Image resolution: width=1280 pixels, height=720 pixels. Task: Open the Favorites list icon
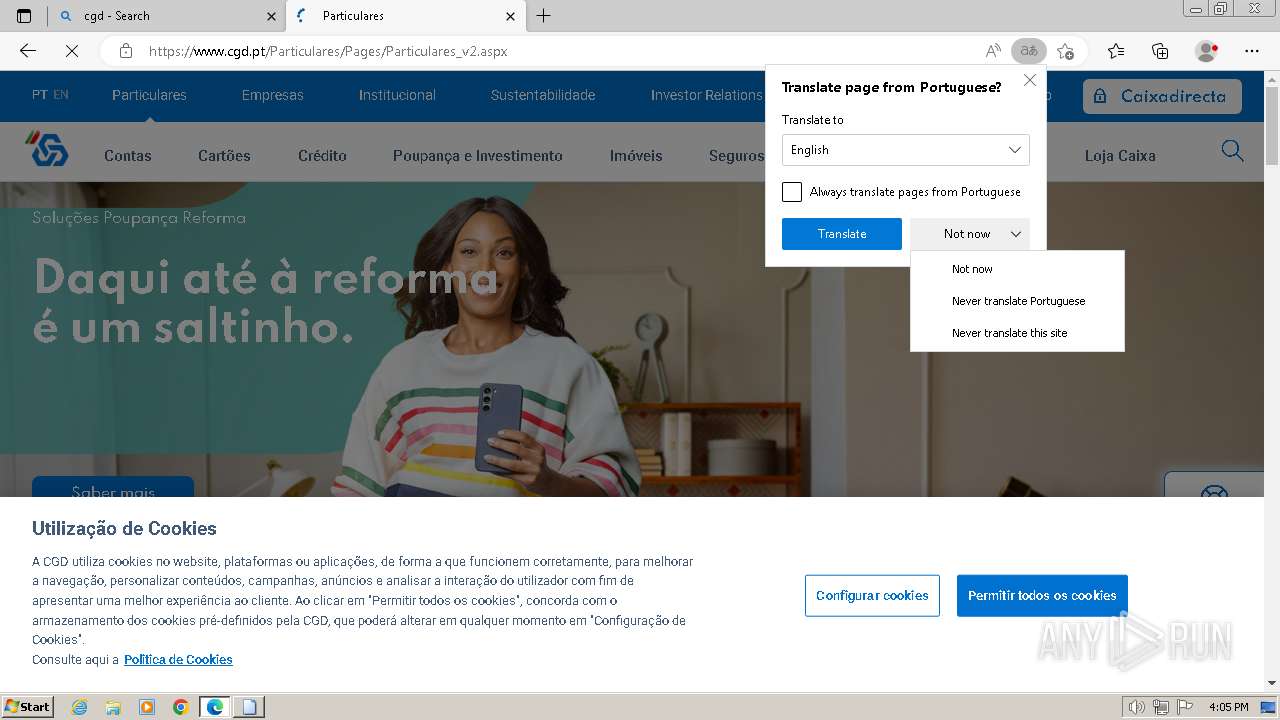pos(1116,51)
